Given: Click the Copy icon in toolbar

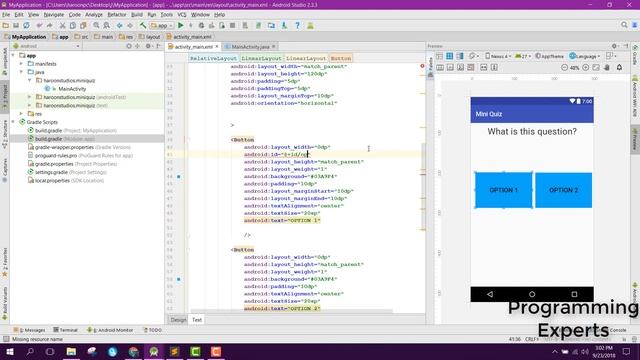Looking at the screenshot, I should [73, 25].
